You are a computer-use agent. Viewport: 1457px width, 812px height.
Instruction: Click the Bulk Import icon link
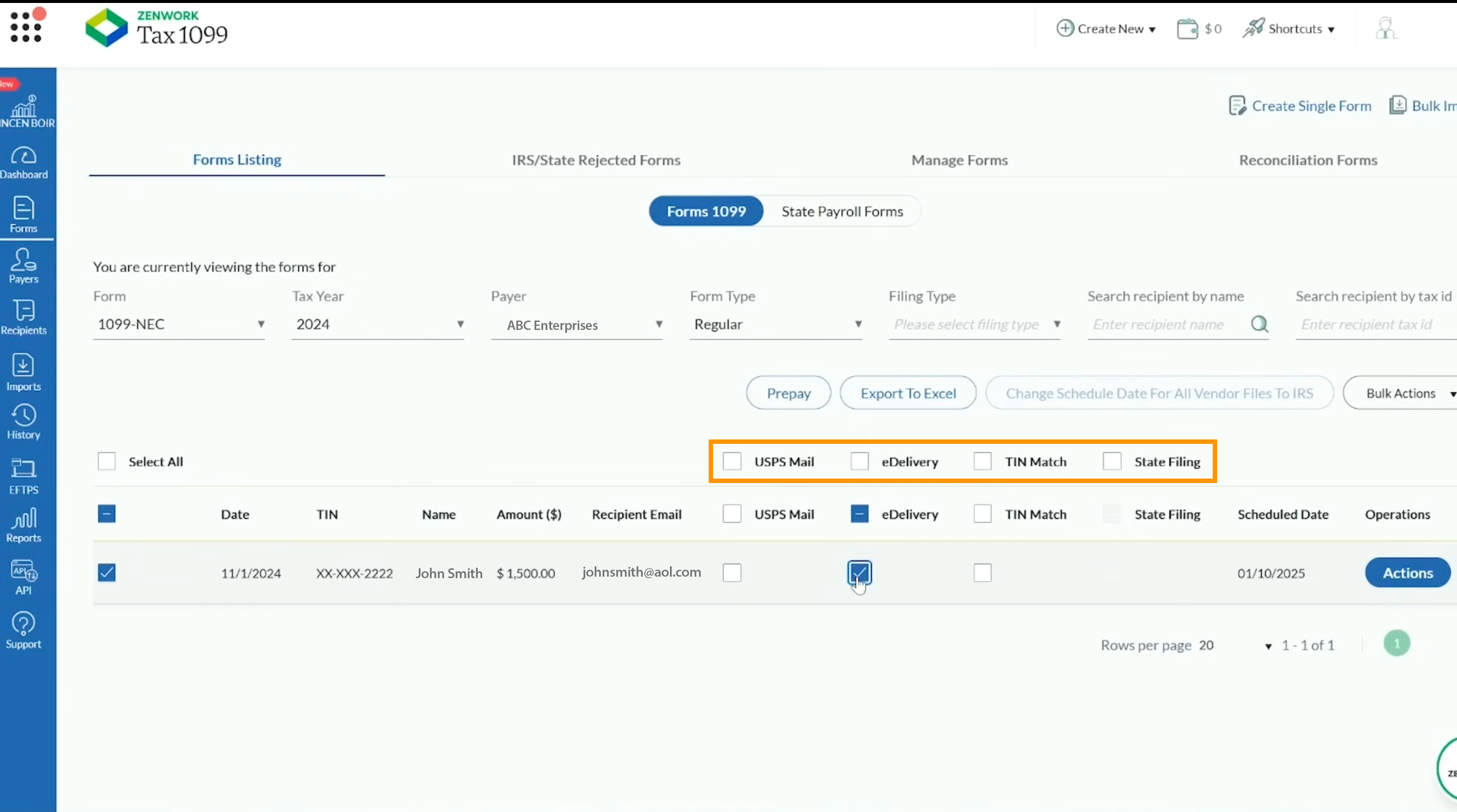click(1423, 106)
